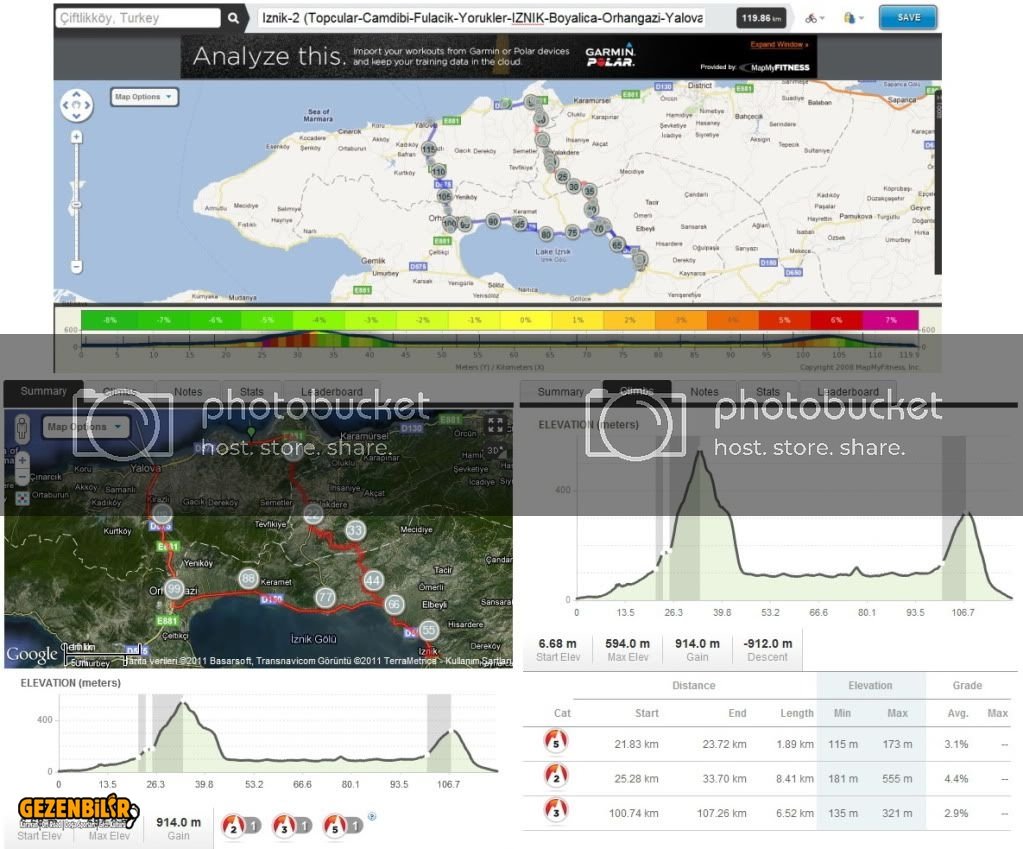The image size is (1023, 849).
Task: Click the Çiftlikköy, Turkey location search field
Action: pos(138,18)
